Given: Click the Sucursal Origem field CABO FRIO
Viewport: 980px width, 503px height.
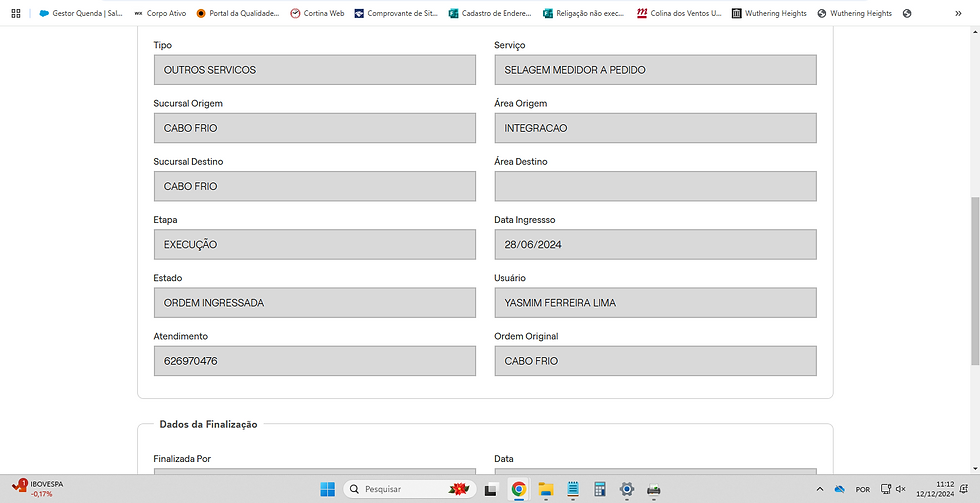Looking at the screenshot, I should pos(314,128).
